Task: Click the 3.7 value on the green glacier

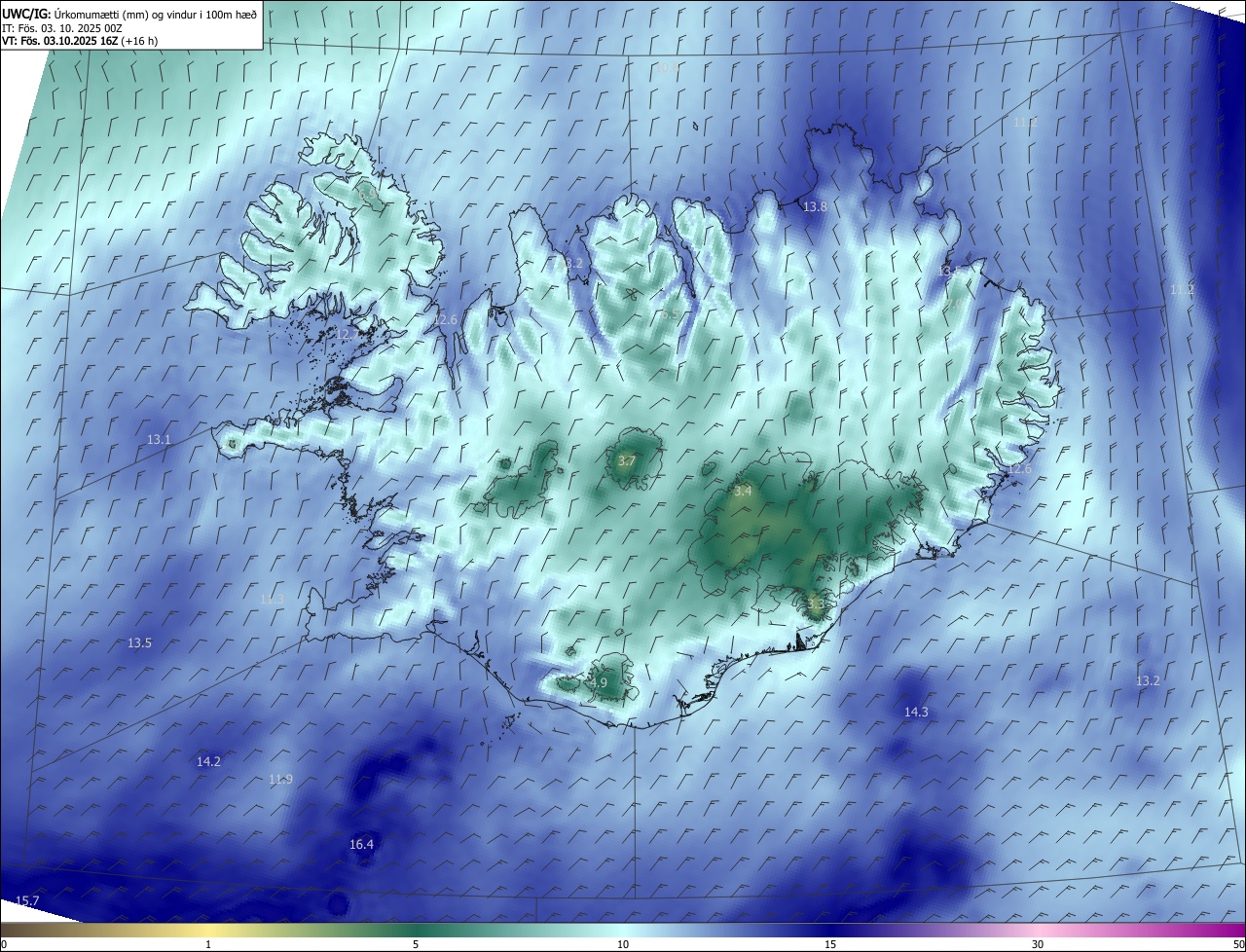Action: click(627, 460)
